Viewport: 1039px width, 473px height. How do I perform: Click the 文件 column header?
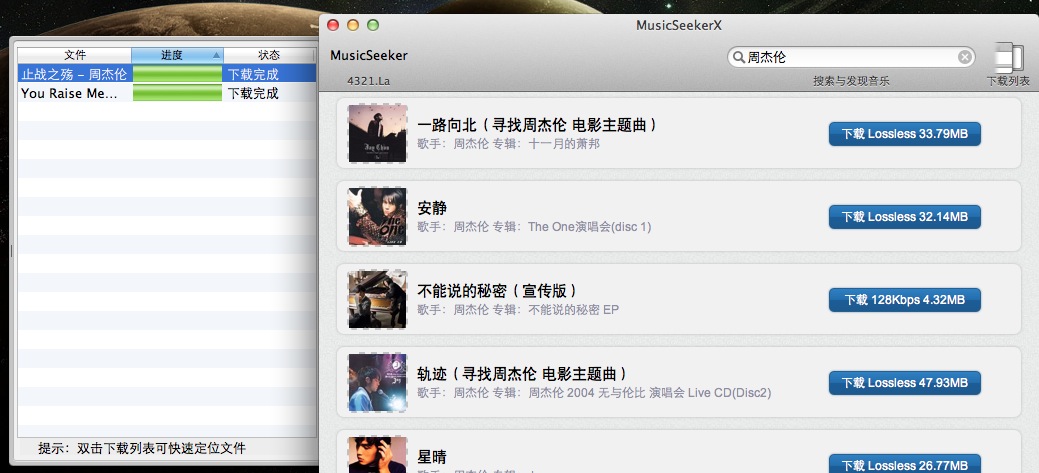(75, 55)
